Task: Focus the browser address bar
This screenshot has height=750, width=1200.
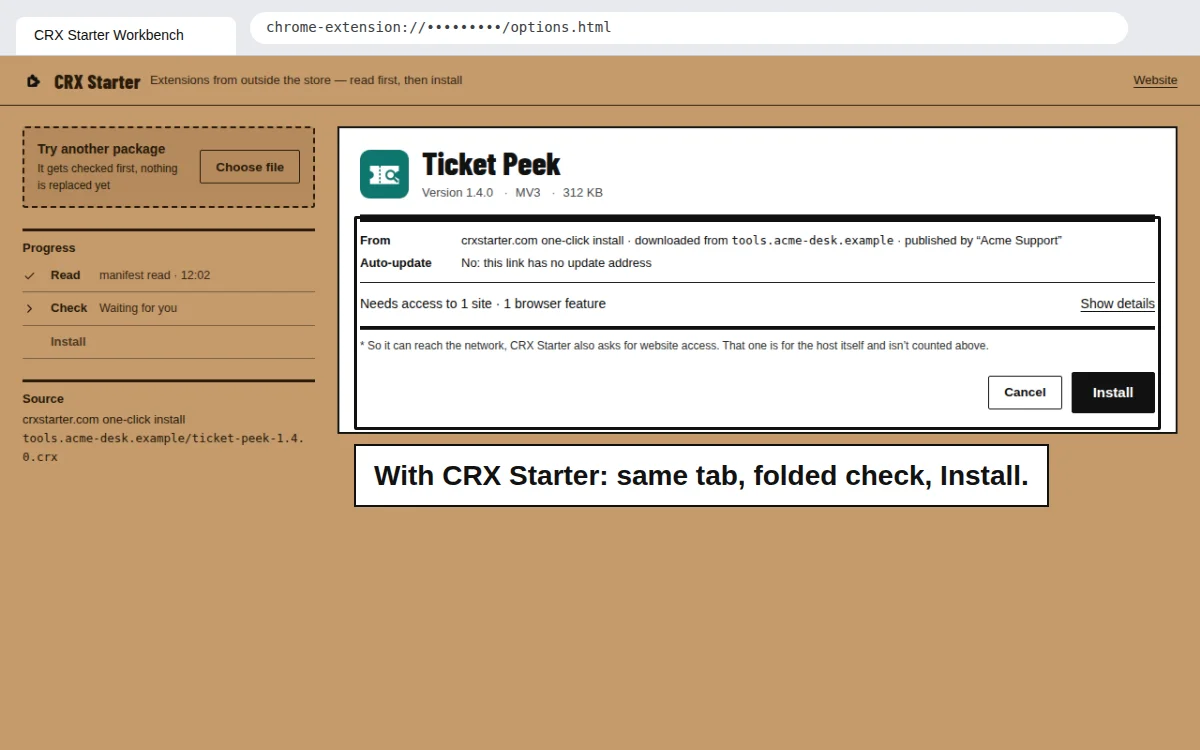Action: 689,28
